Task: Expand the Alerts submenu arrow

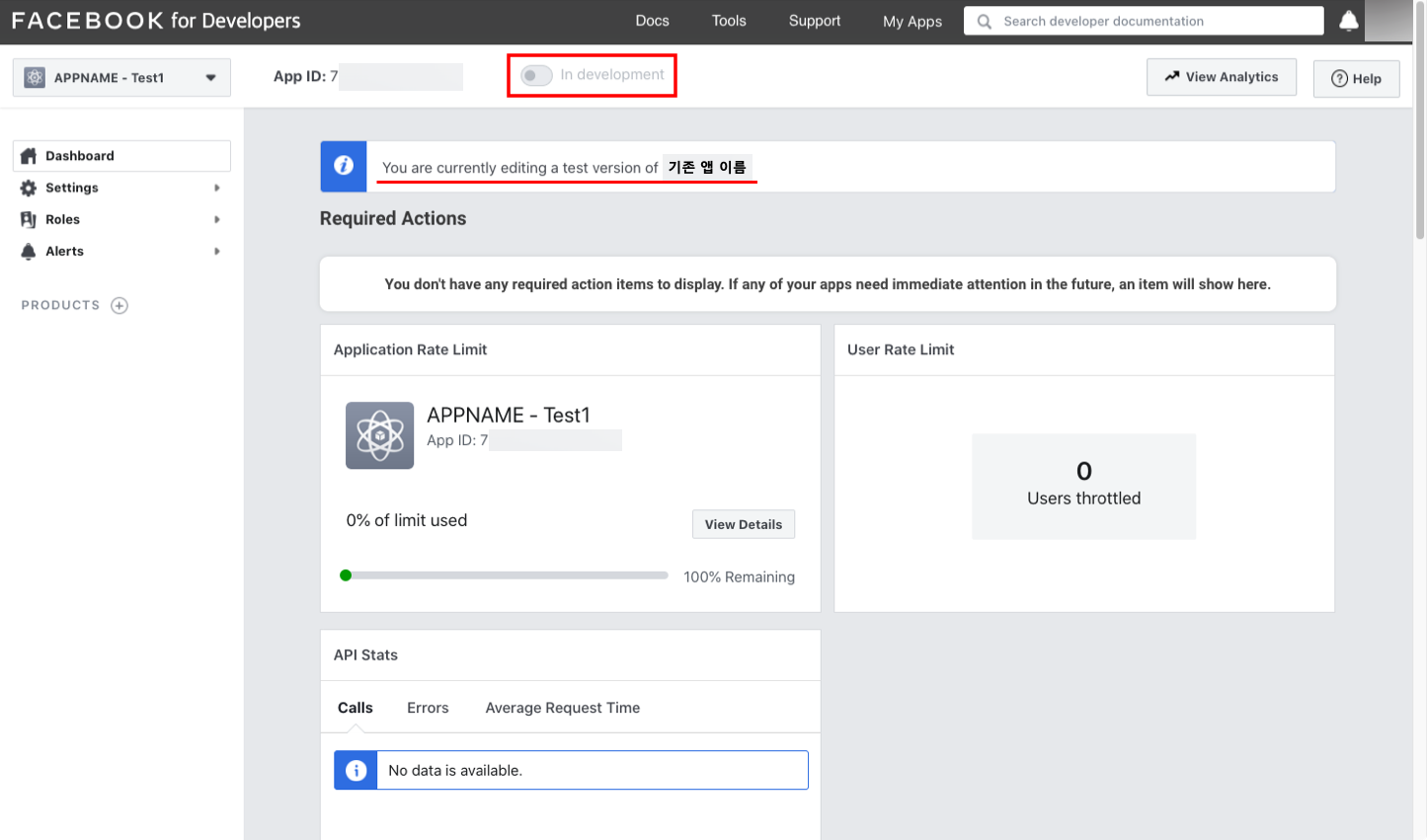Action: tap(217, 251)
